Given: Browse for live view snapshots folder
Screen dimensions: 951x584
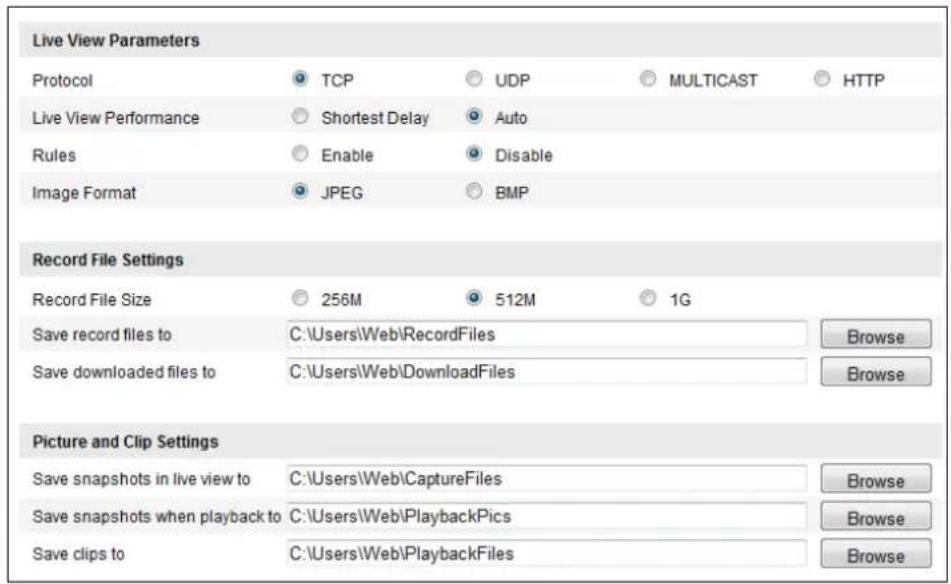Looking at the screenshot, I should click(x=876, y=480).
